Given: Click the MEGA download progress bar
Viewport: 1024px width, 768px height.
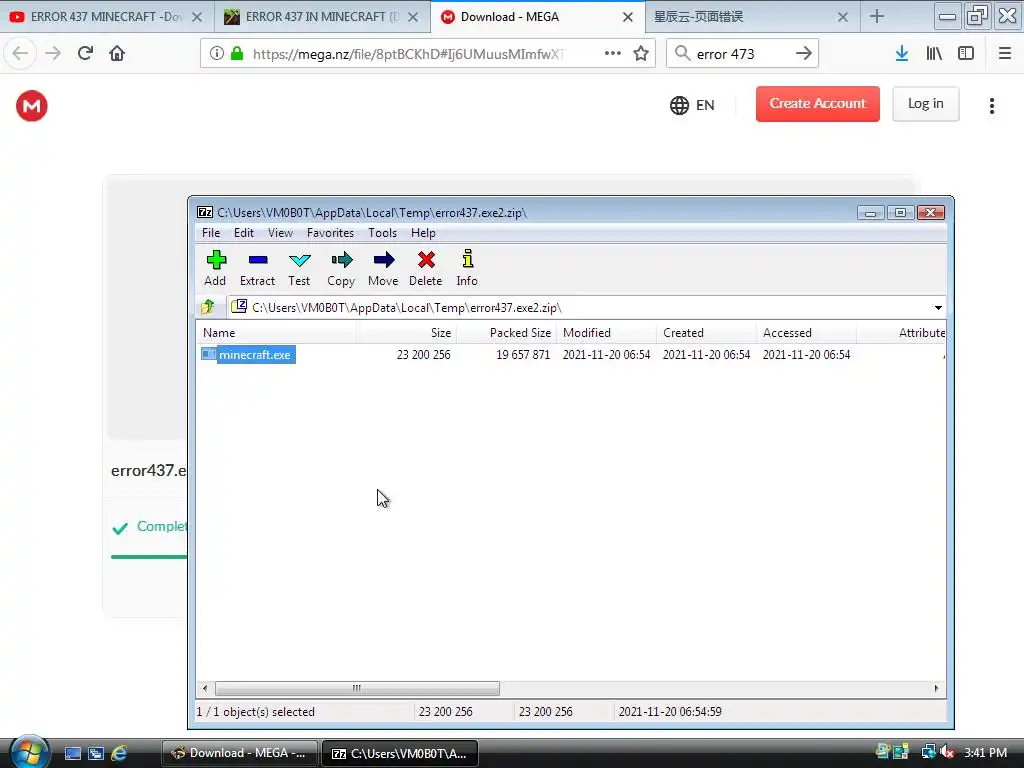Looking at the screenshot, I should (149, 556).
